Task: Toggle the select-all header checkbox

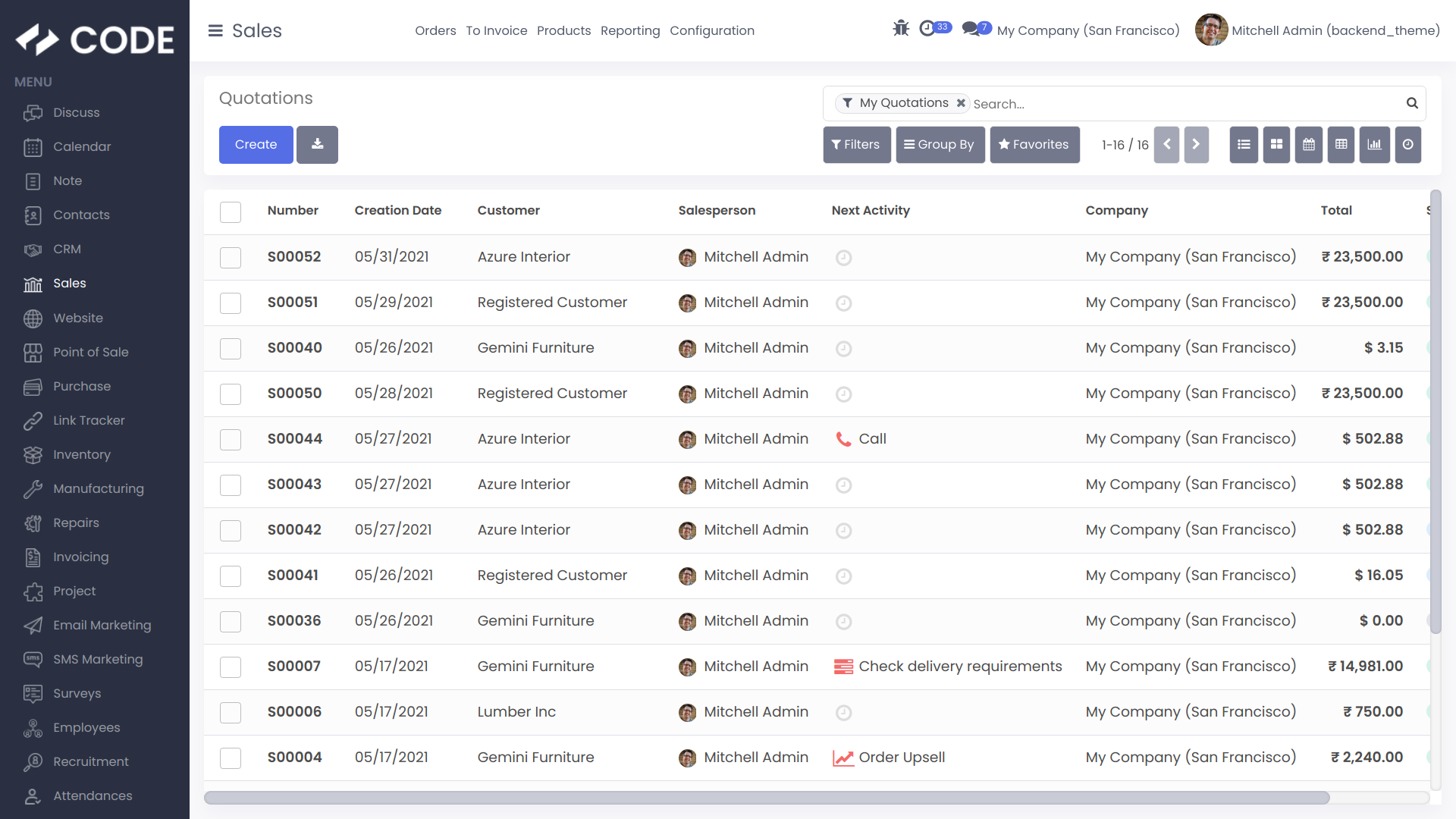Action: pyautogui.click(x=231, y=212)
